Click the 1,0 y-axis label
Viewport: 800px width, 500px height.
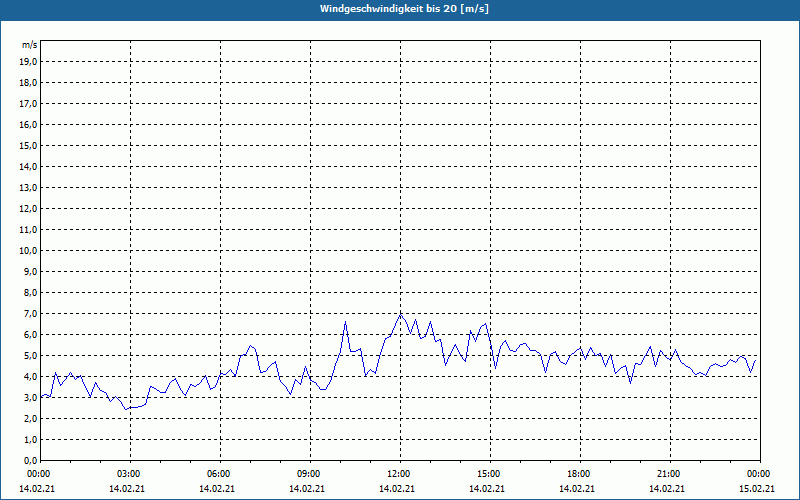pyautogui.click(x=31, y=440)
